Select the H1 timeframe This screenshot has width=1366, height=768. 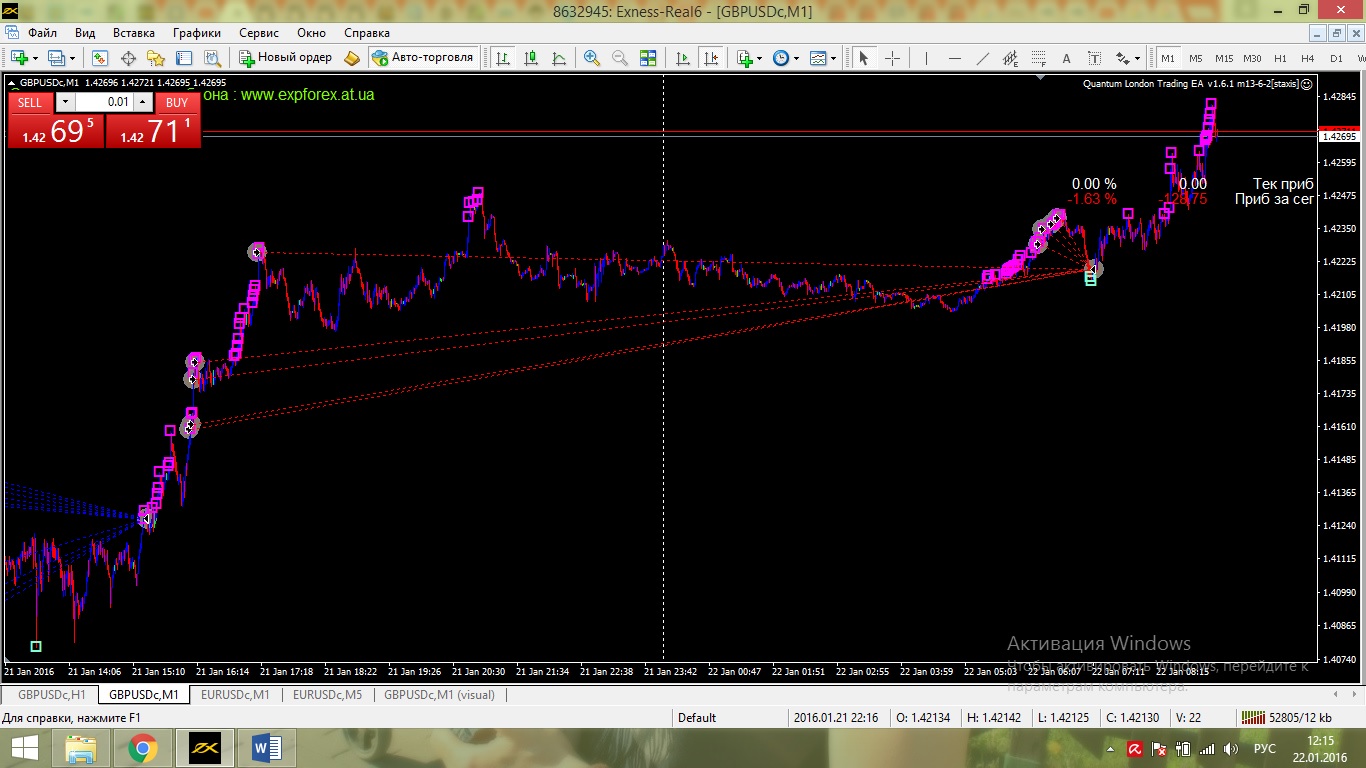coord(1280,58)
